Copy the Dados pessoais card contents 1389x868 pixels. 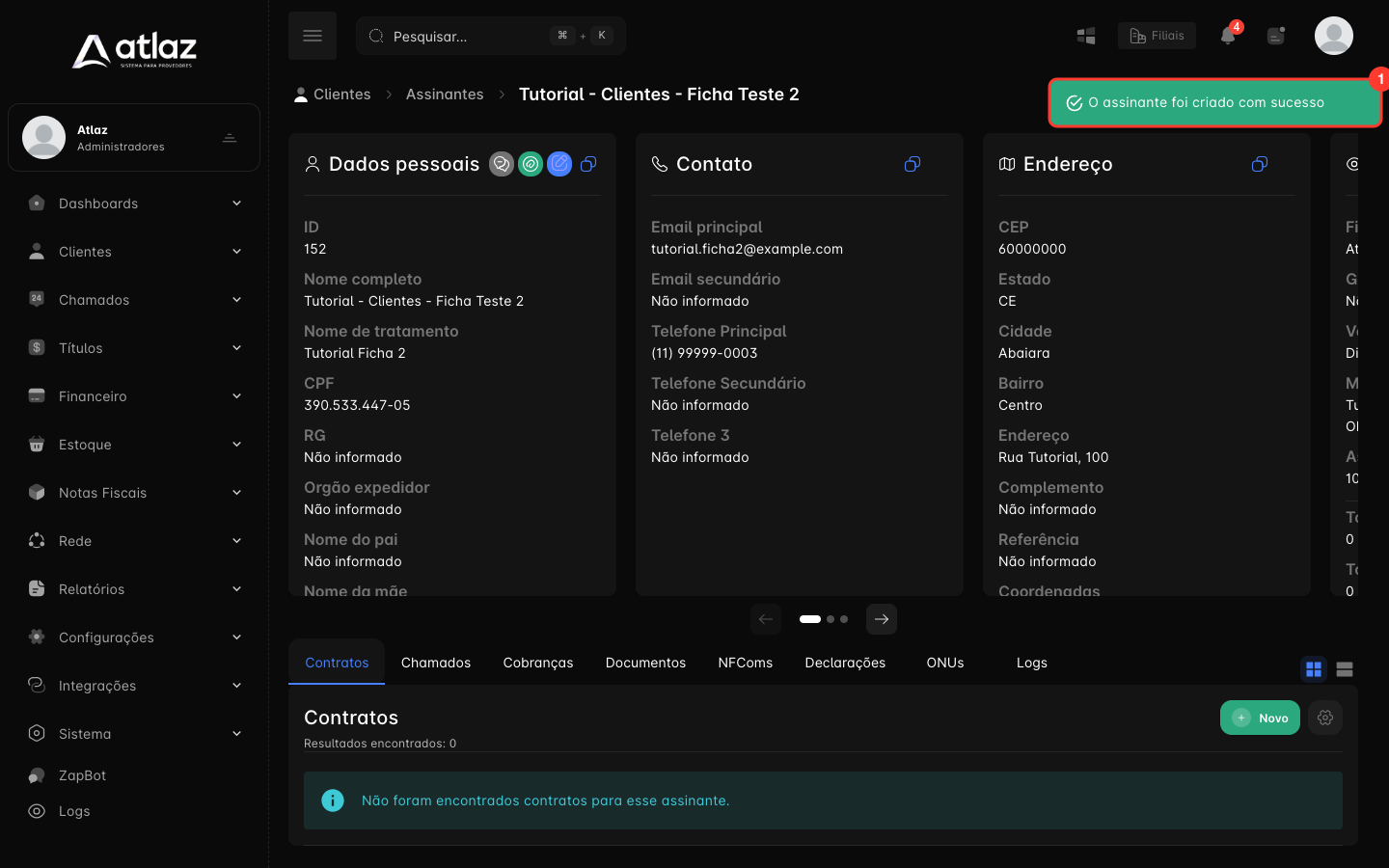pyautogui.click(x=588, y=164)
